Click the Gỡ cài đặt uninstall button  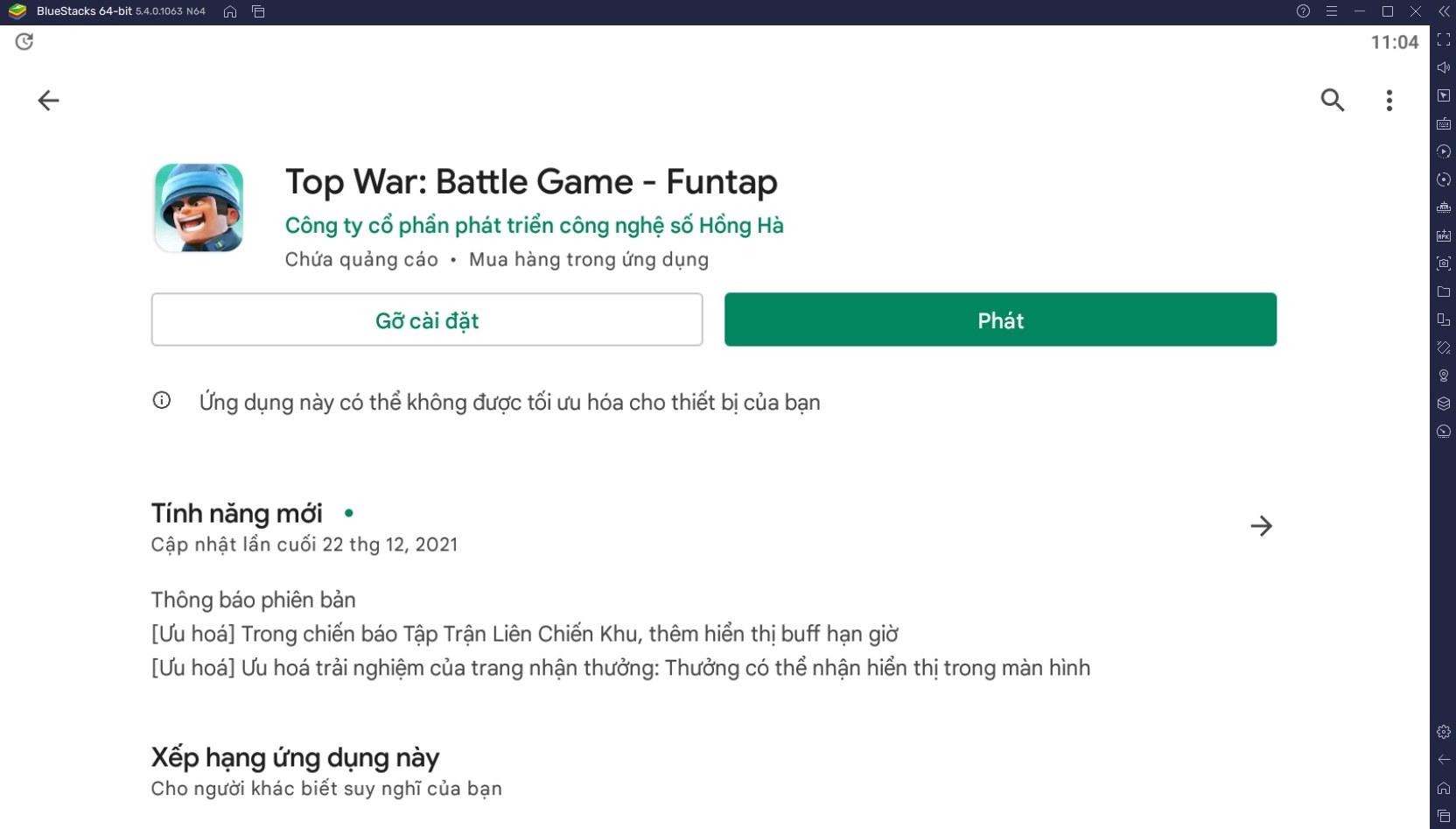coord(427,320)
